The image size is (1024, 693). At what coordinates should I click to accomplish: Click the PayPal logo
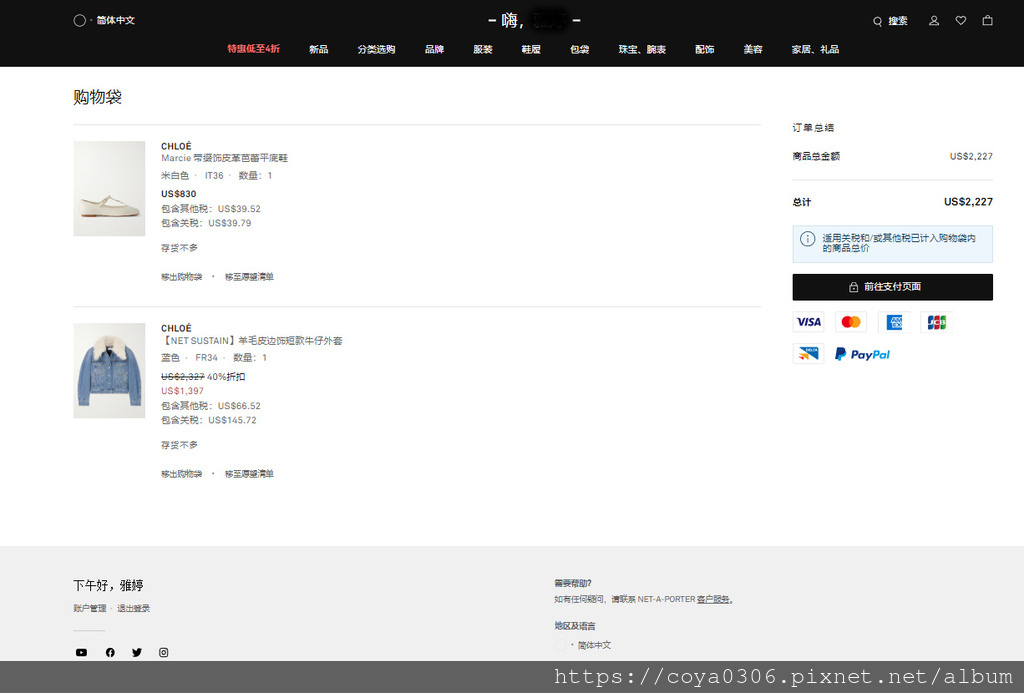click(x=863, y=354)
